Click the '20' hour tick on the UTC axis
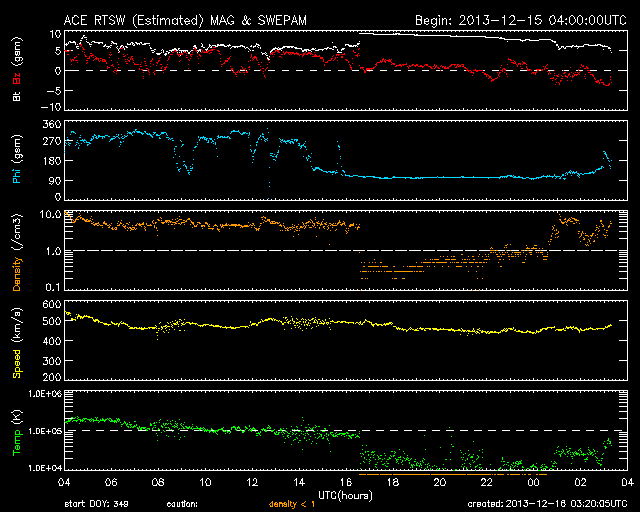This screenshot has width=640, height=512. pyautogui.click(x=440, y=482)
